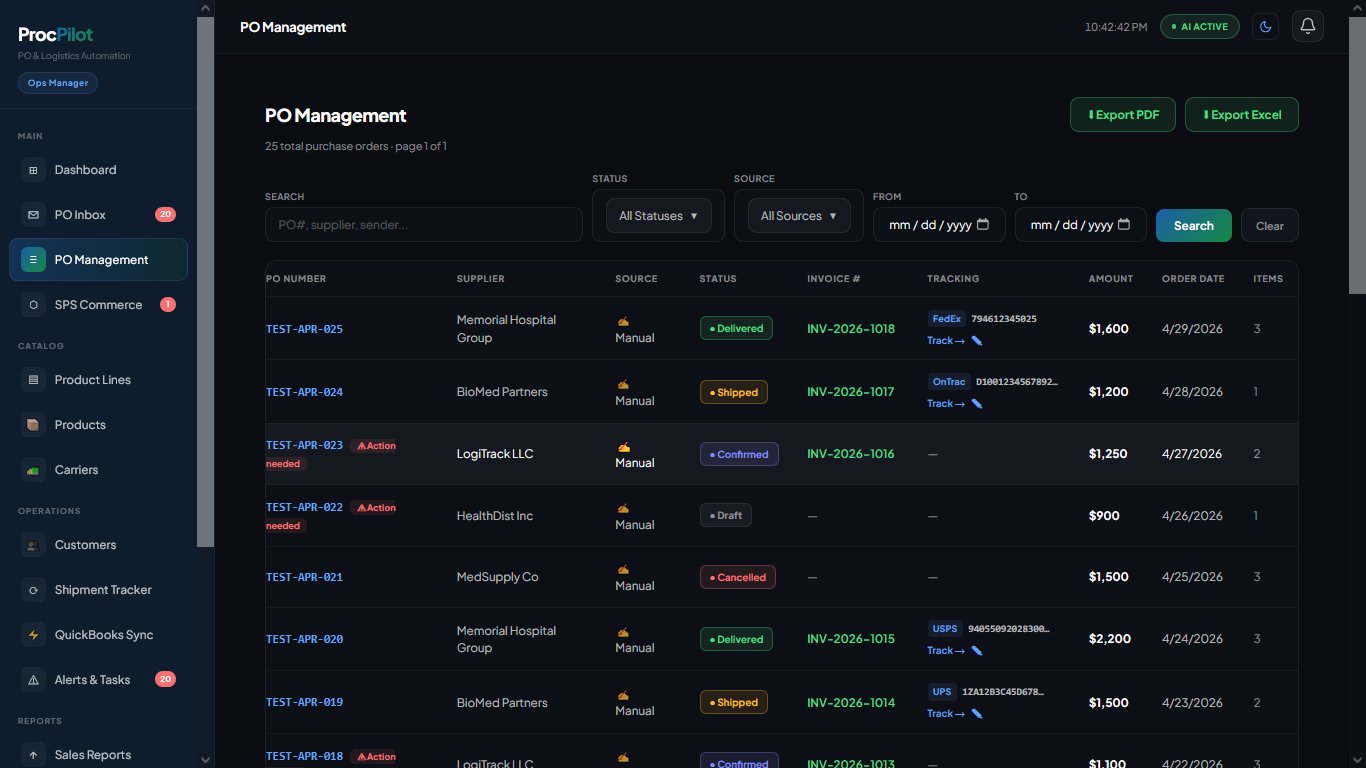This screenshot has width=1366, height=768.
Task: Select PO Management in sidebar
Action: 98,260
